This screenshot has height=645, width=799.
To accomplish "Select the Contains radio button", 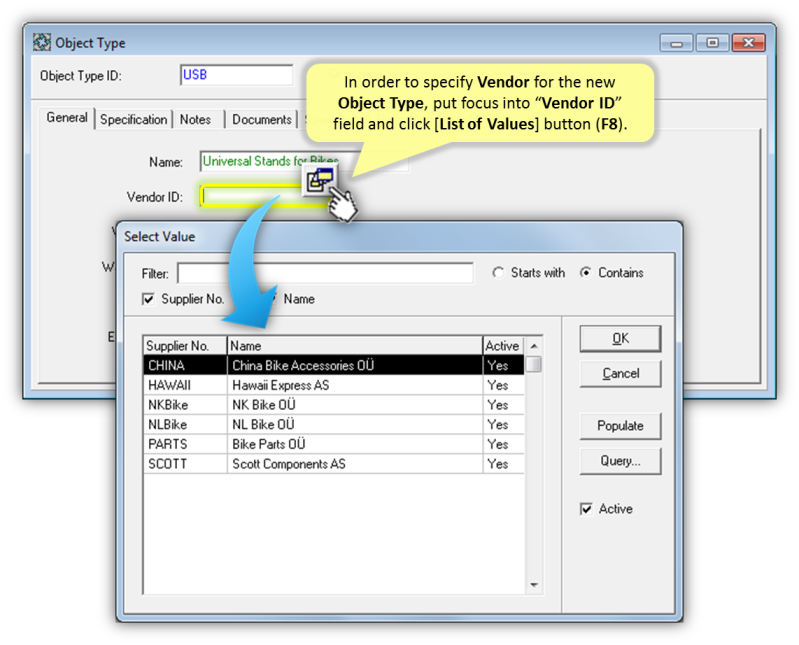I will (x=586, y=273).
